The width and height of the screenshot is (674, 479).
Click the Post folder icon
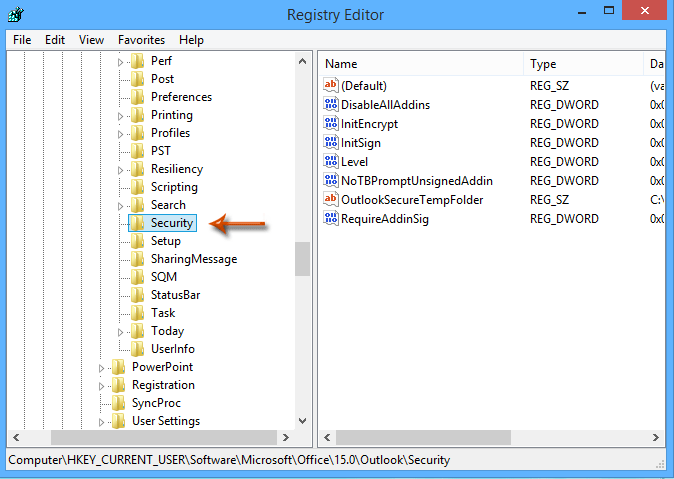[x=138, y=79]
